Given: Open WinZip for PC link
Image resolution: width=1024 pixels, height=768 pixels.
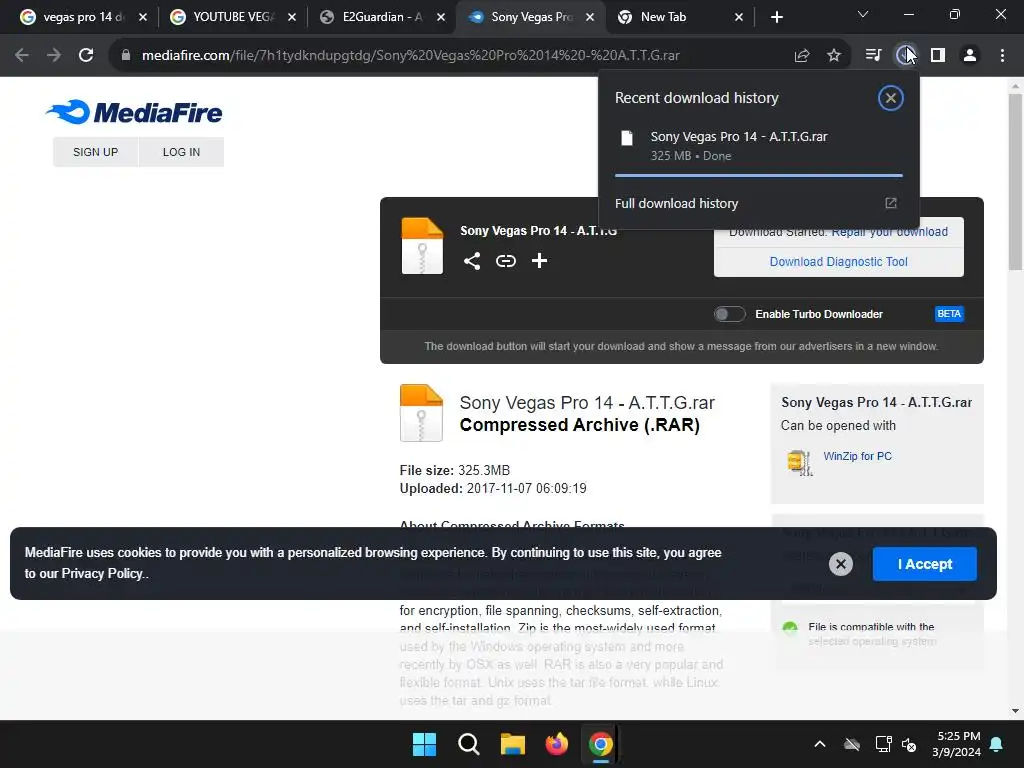Looking at the screenshot, I should (x=857, y=456).
